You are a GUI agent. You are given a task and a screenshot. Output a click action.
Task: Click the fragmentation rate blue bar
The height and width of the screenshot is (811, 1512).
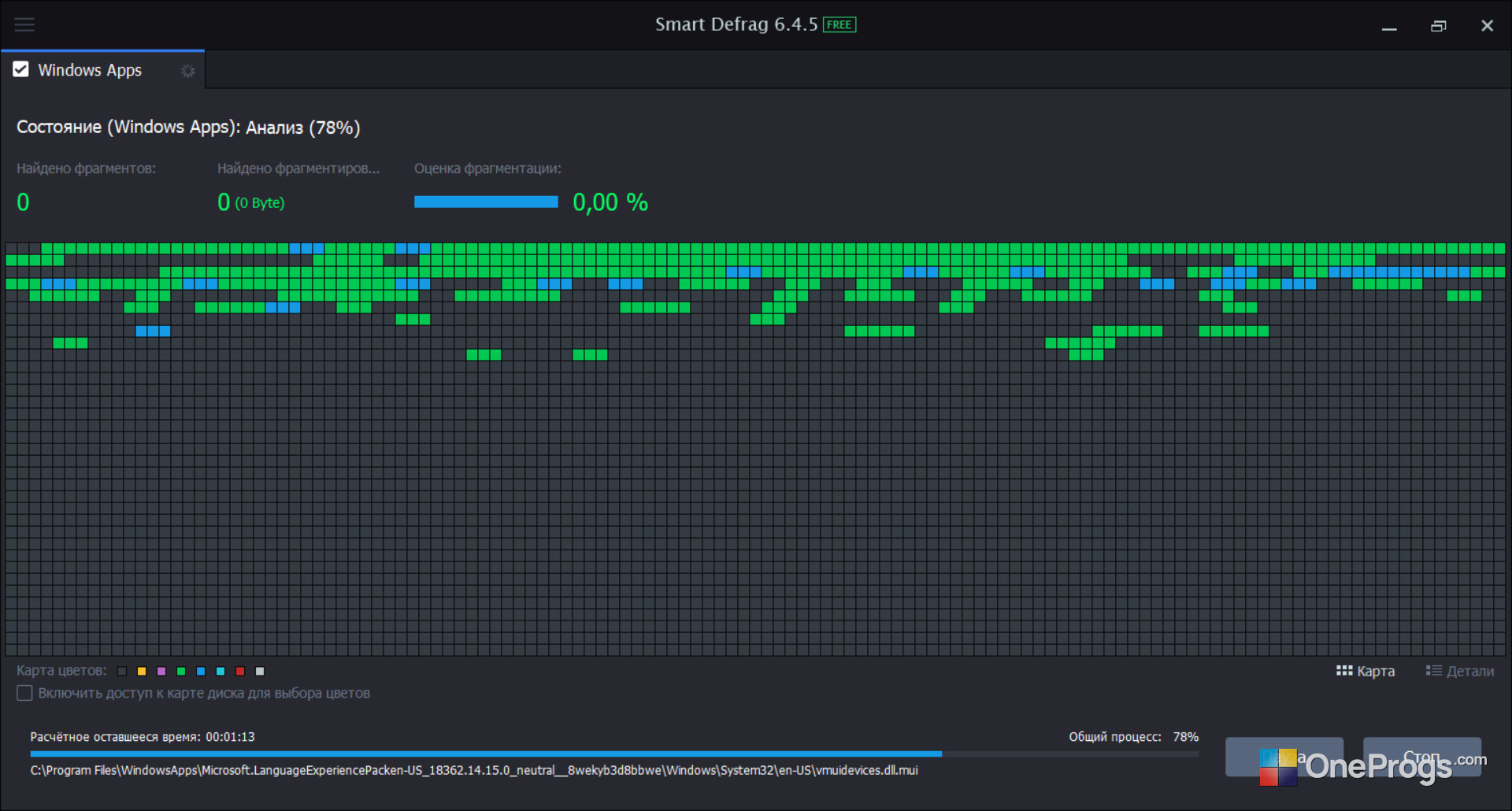pos(486,202)
